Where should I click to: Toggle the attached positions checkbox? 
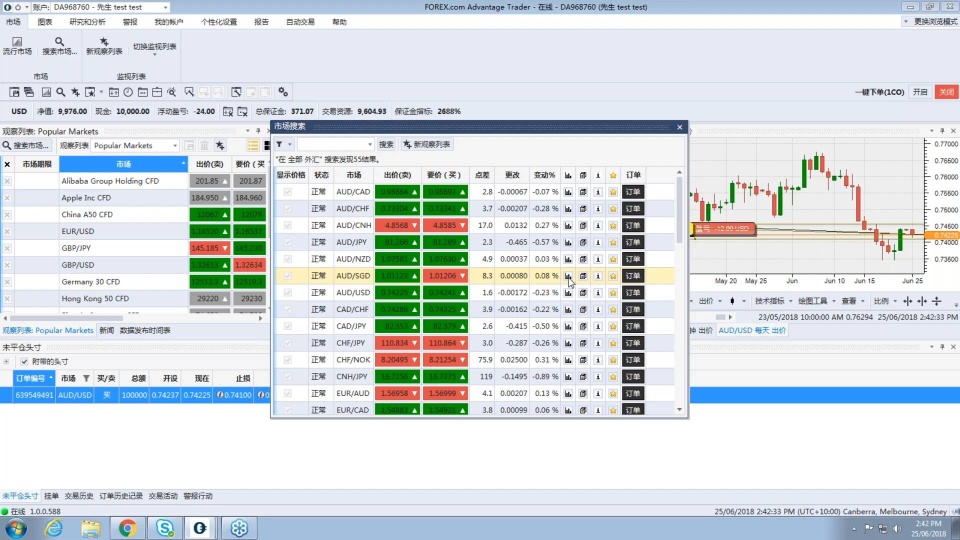click(23, 361)
